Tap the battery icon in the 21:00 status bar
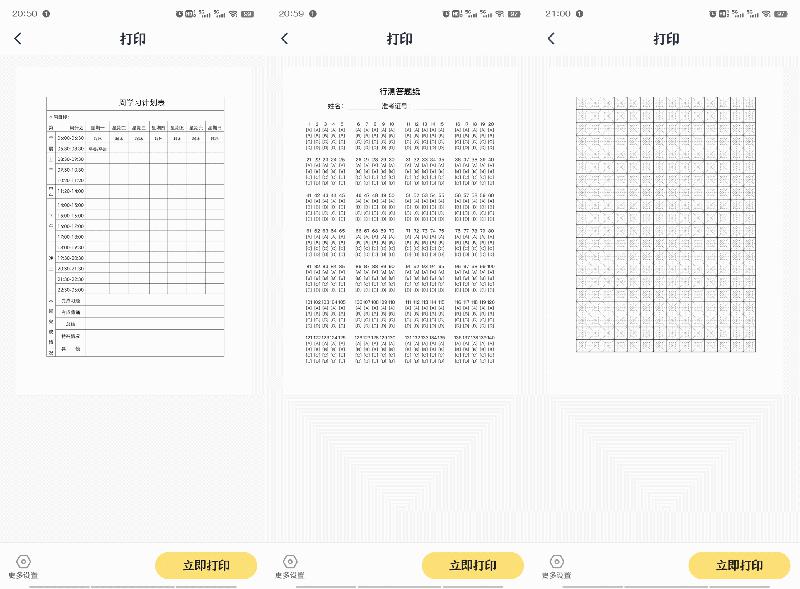Viewport: 800px width, 589px height. pyautogui.click(x=781, y=14)
